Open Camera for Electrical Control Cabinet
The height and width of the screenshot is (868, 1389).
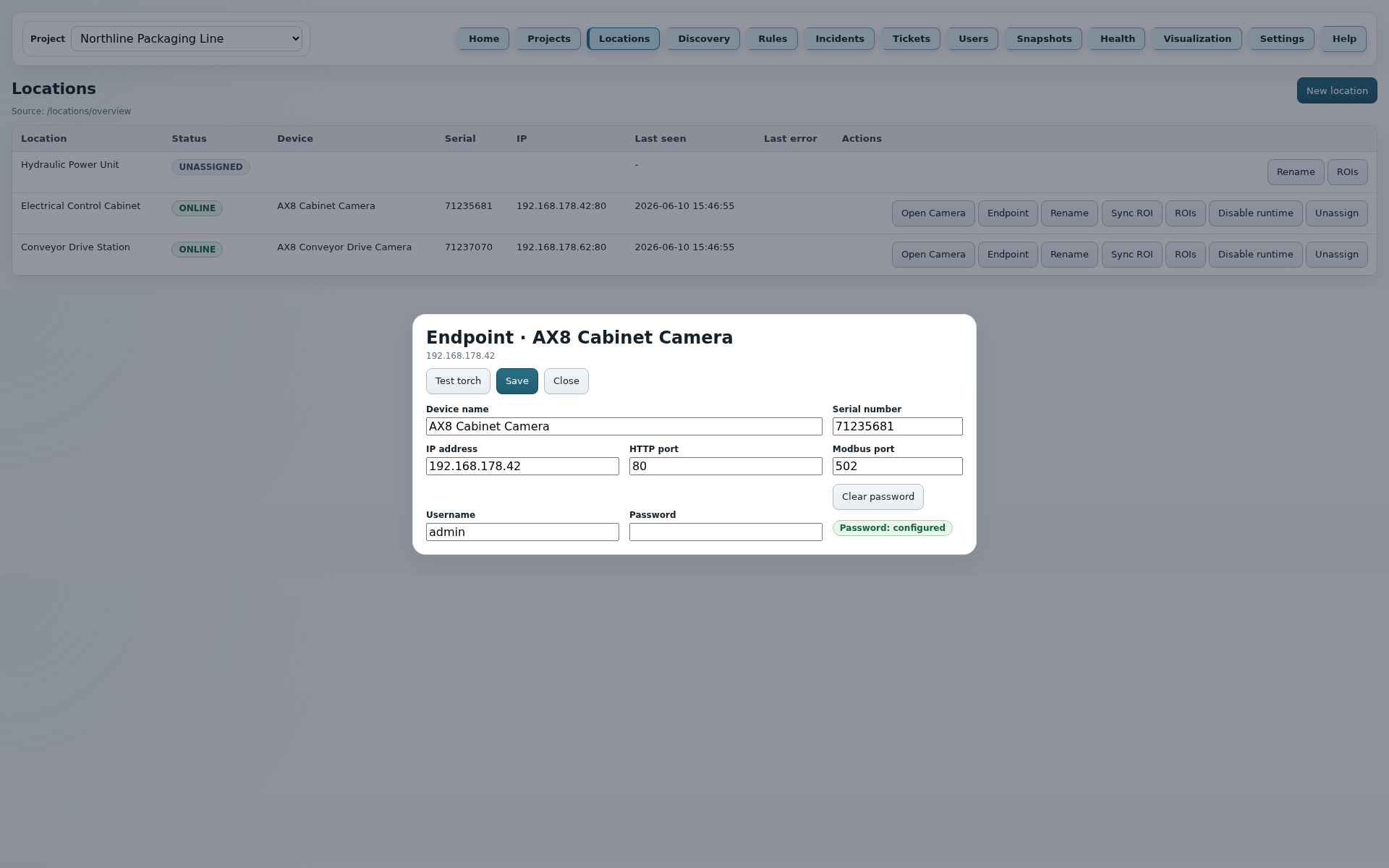[x=933, y=213]
